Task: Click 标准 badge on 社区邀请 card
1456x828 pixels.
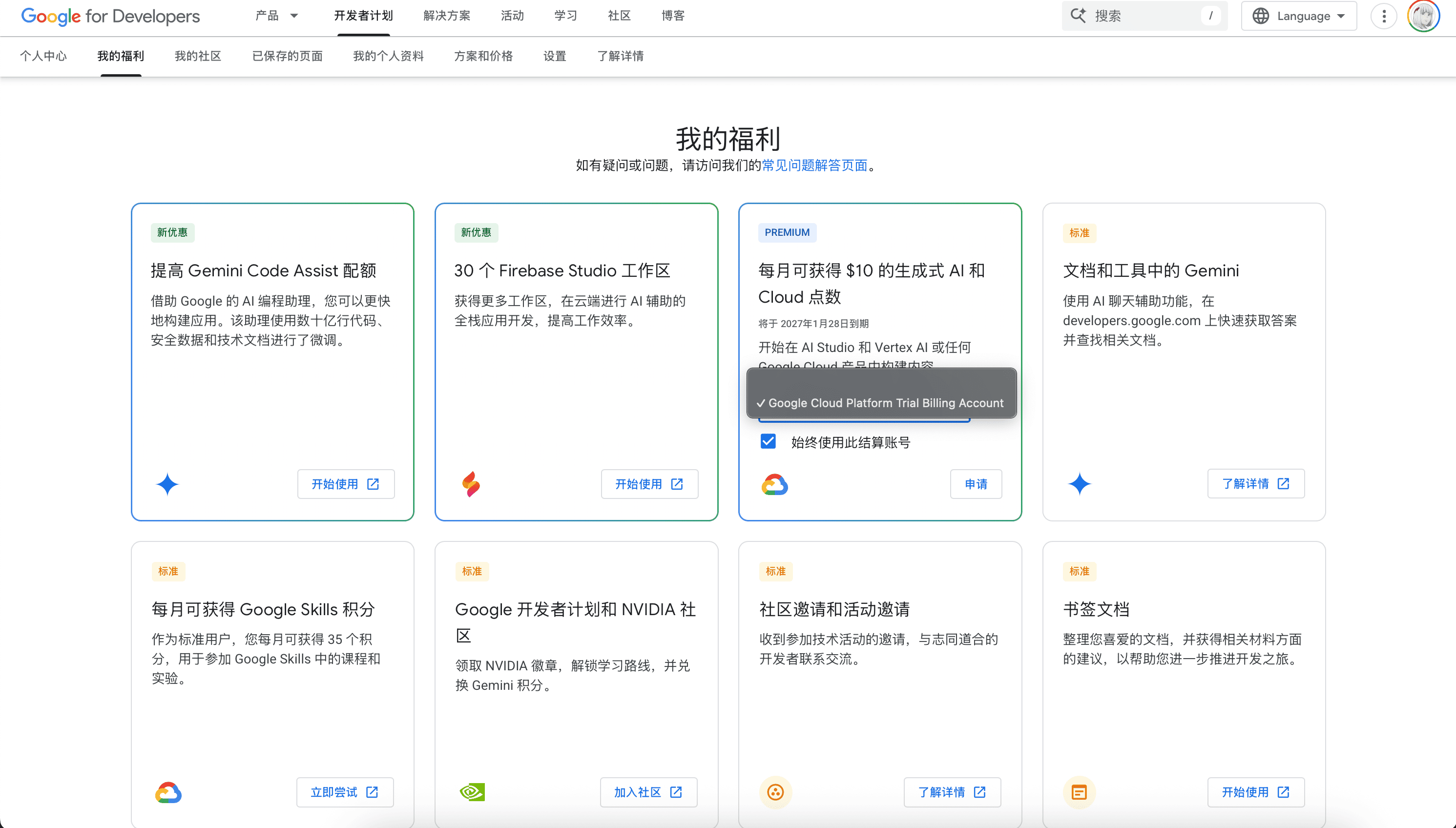Action: pyautogui.click(x=776, y=571)
